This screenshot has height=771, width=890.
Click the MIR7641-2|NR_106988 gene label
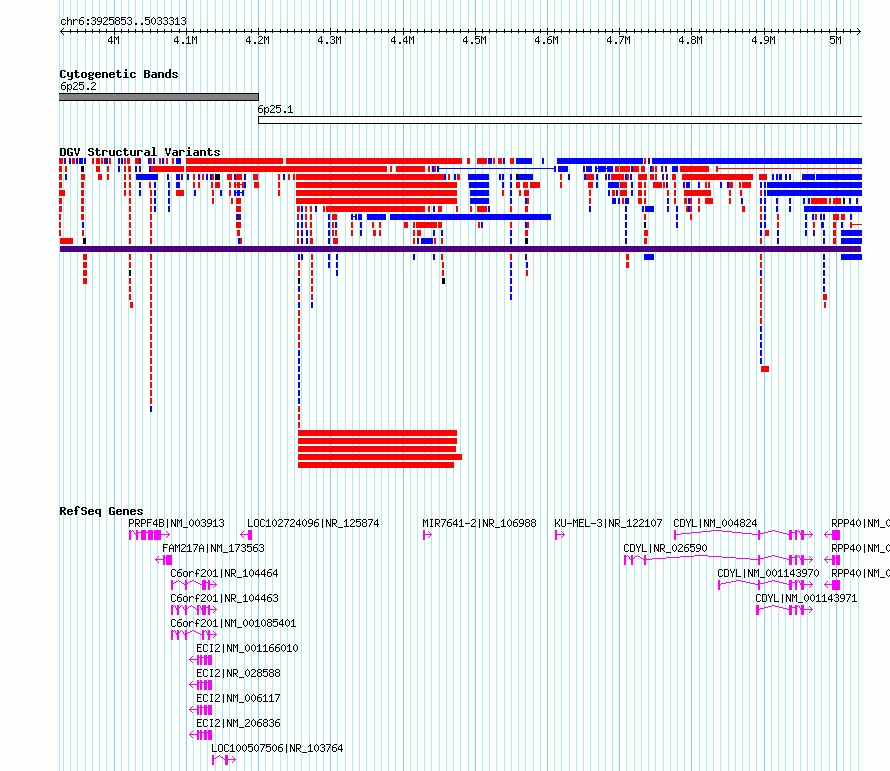479,523
